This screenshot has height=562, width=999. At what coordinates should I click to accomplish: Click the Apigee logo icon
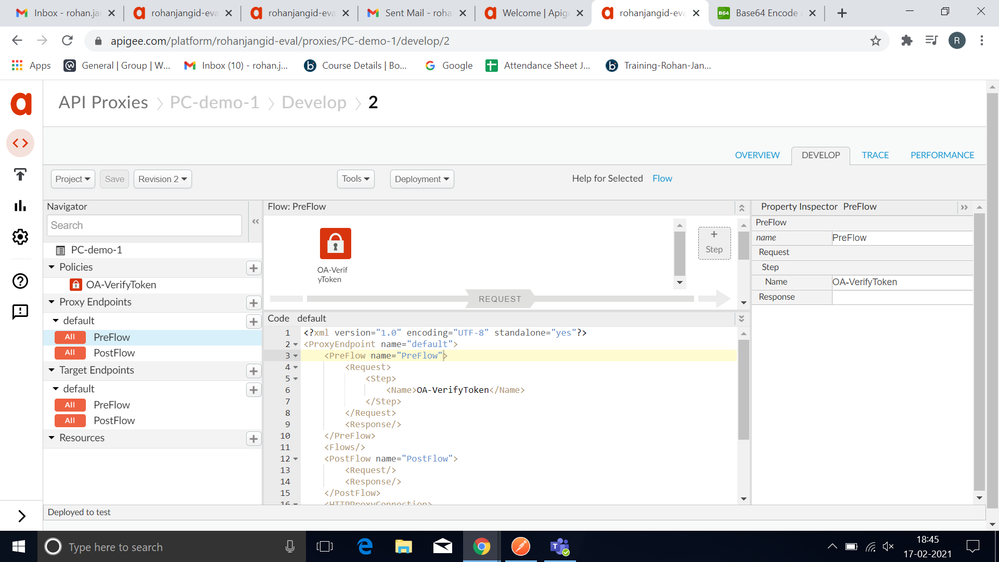pyautogui.click(x=21, y=103)
